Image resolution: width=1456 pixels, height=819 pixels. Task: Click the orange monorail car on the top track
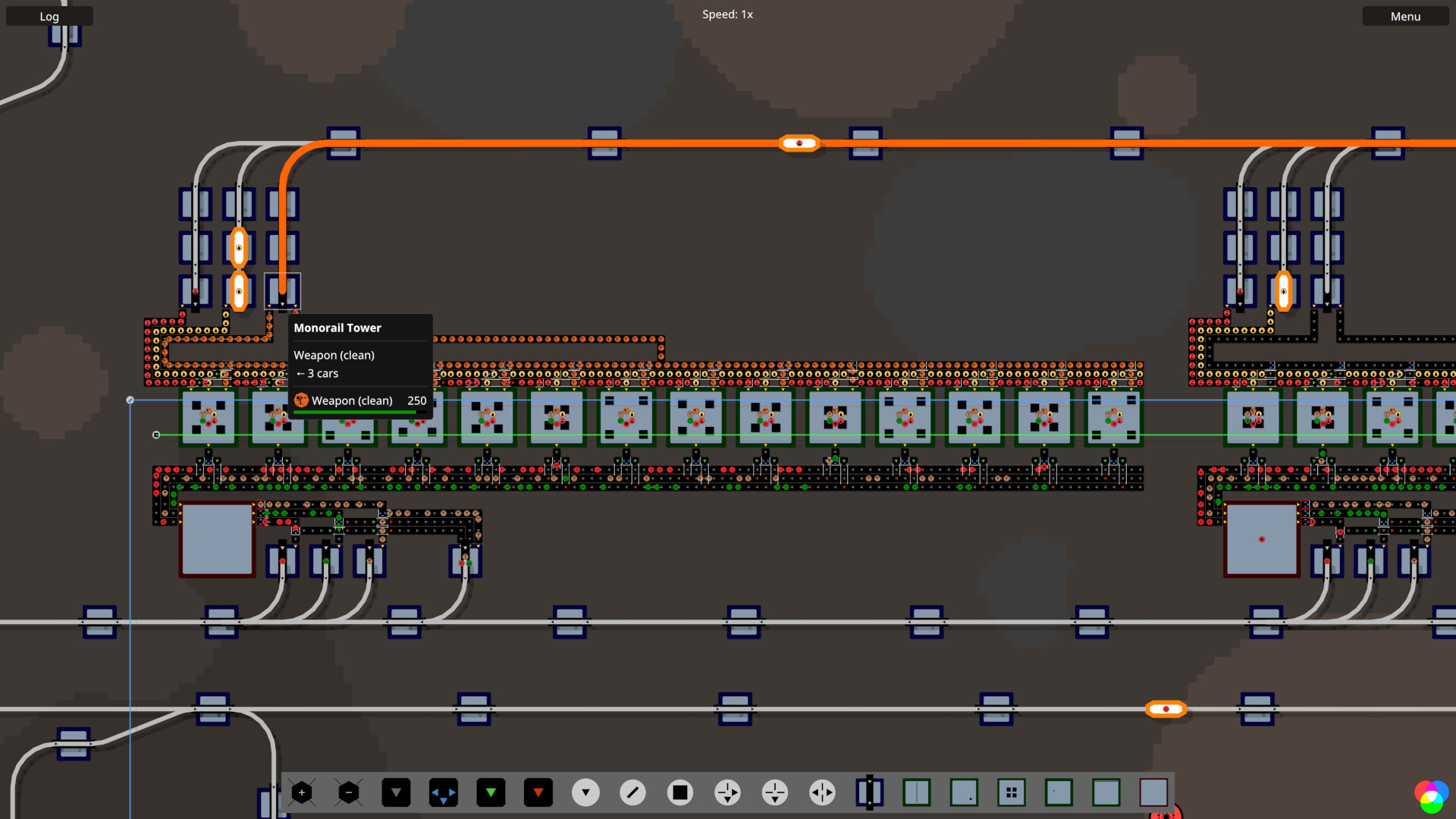[x=799, y=143]
